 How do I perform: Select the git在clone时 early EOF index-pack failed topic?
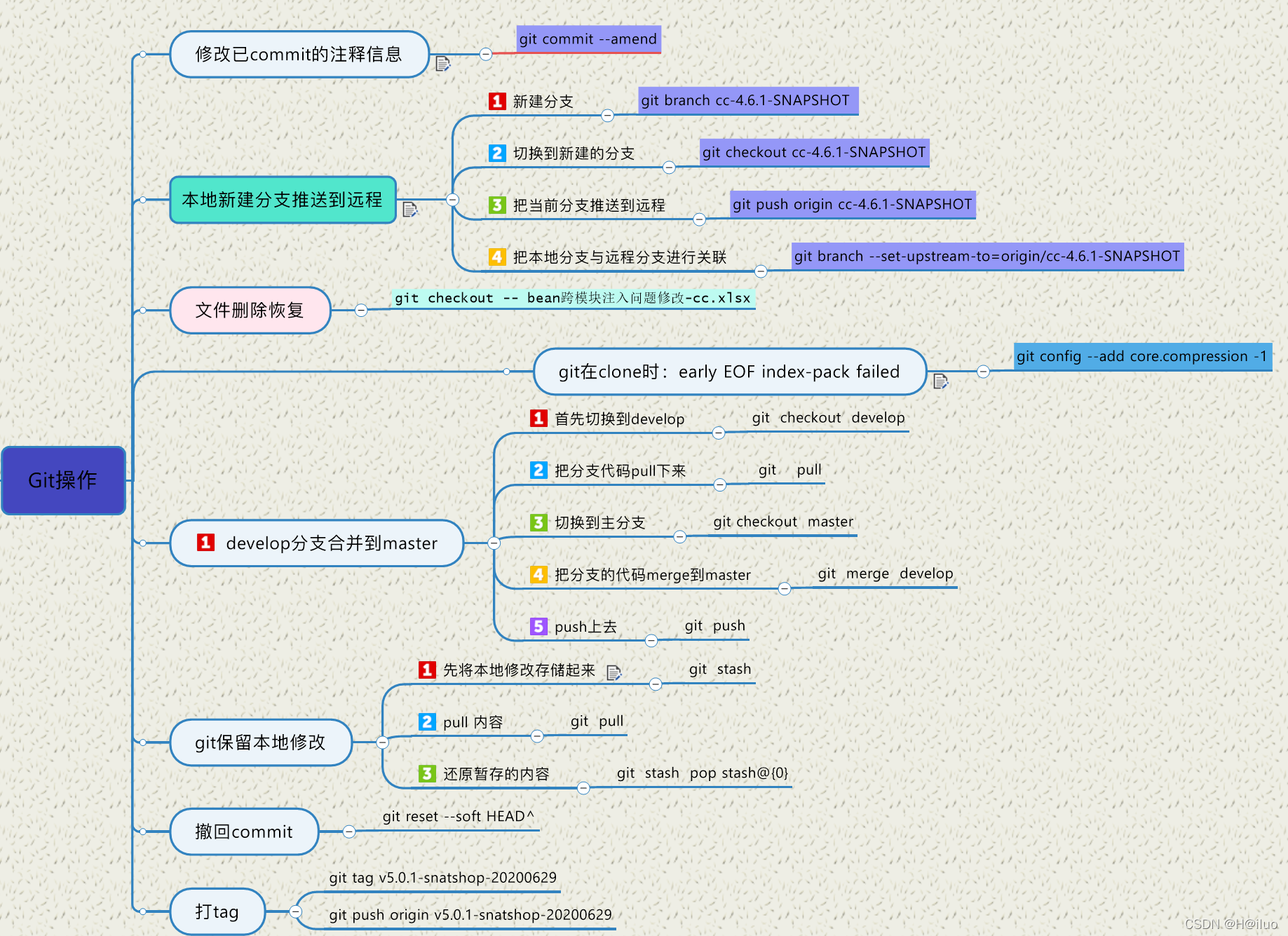(x=730, y=372)
